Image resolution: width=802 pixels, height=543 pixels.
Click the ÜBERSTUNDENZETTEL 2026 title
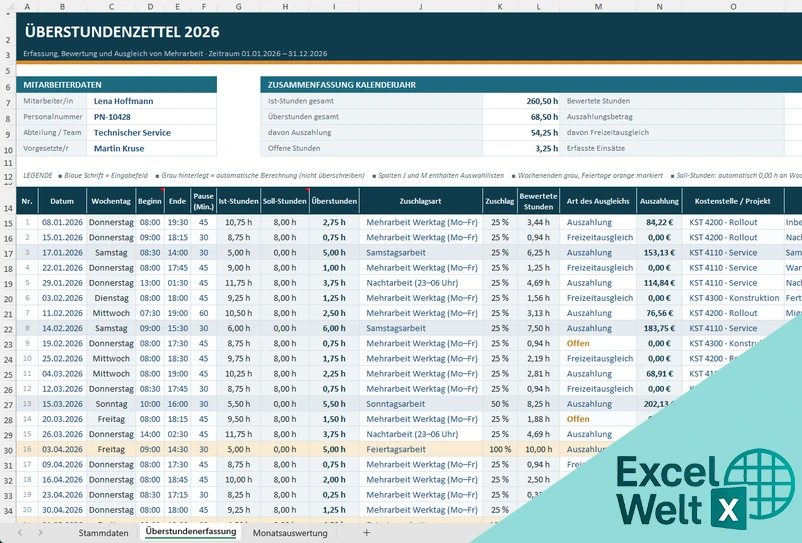122,32
